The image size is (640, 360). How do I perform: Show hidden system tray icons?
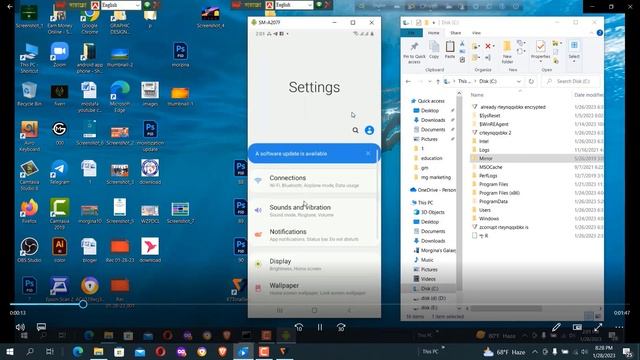[x=535, y=351]
